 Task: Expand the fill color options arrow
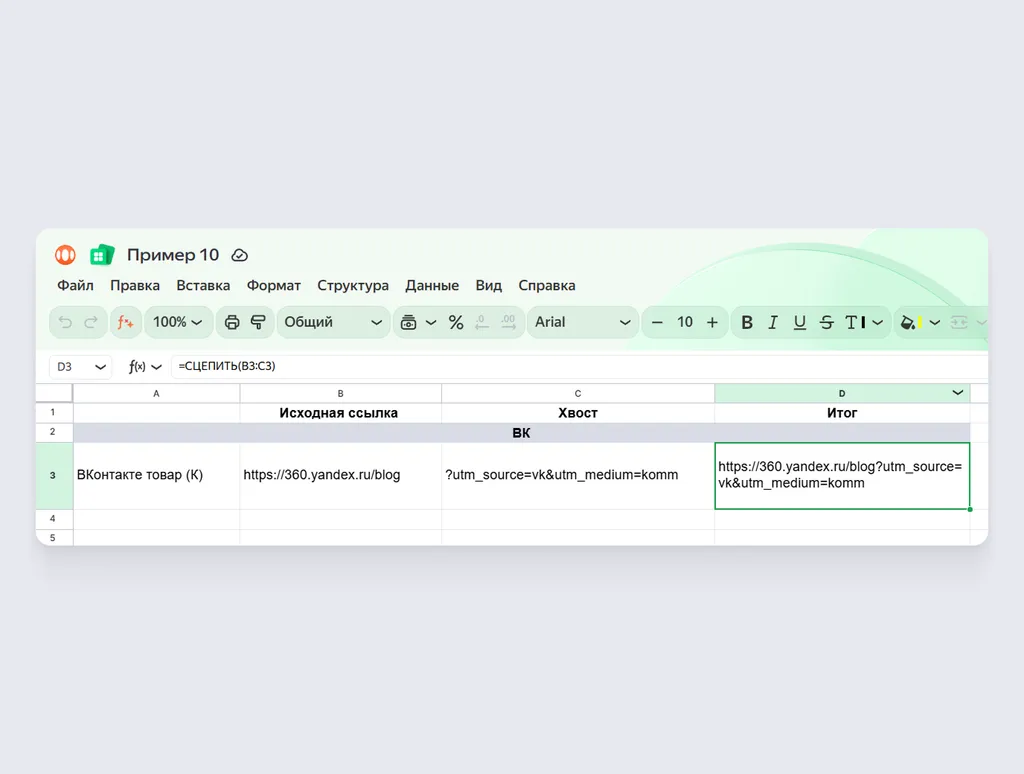point(935,322)
